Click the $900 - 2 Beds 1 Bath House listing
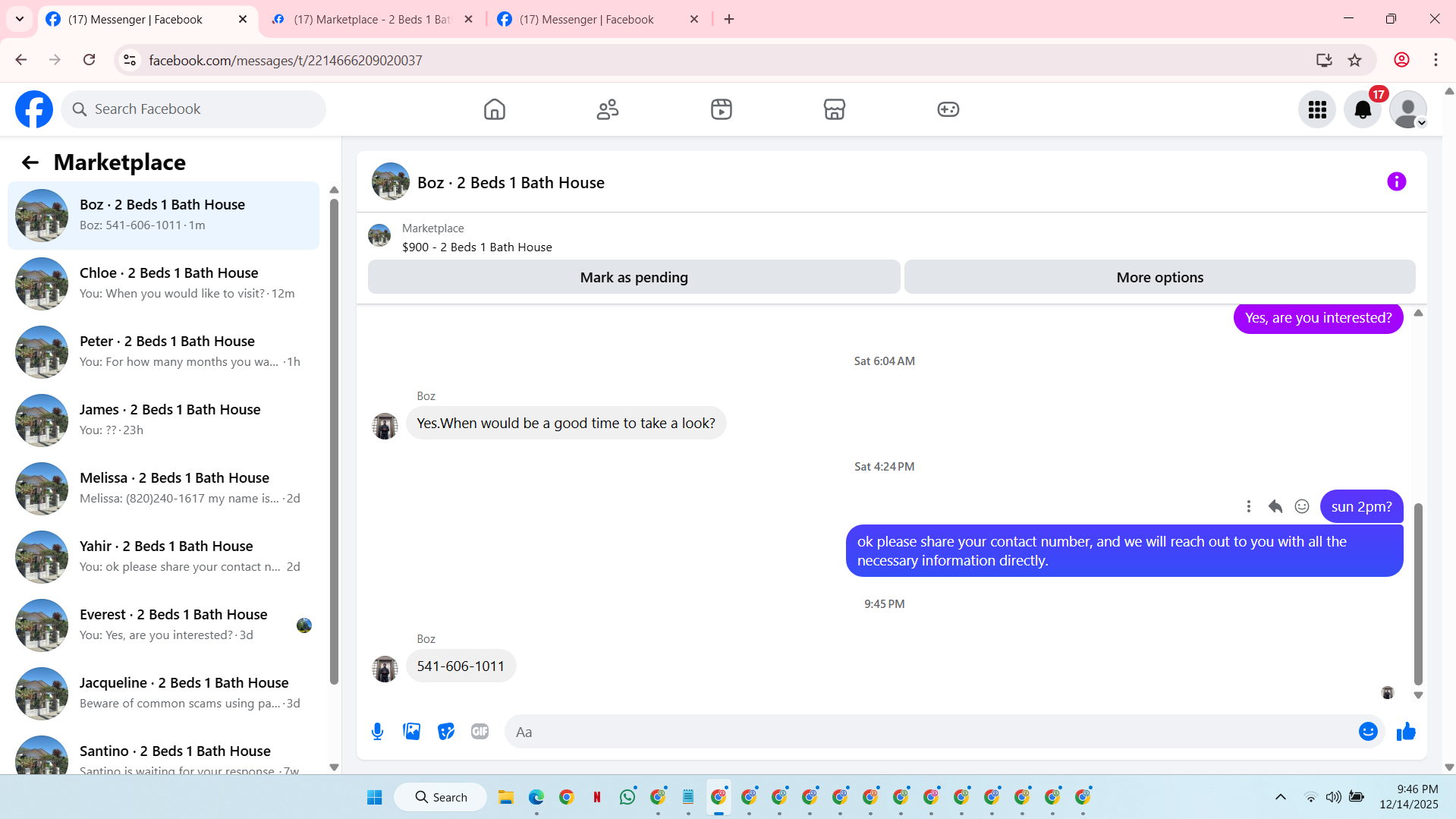Screen dimensions: 1456x819 [x=476, y=247]
